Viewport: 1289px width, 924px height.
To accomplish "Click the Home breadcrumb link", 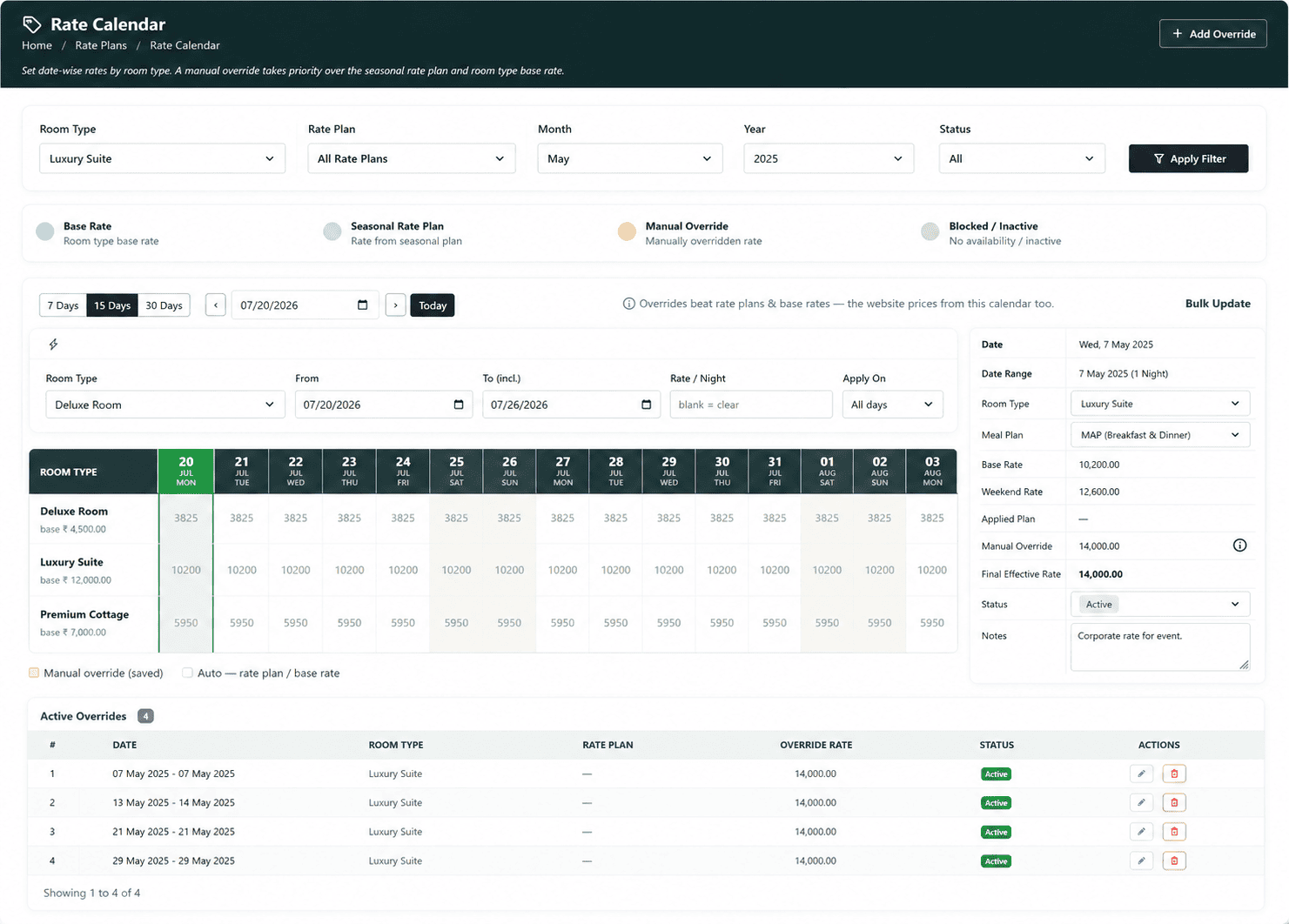I will coord(37,45).
